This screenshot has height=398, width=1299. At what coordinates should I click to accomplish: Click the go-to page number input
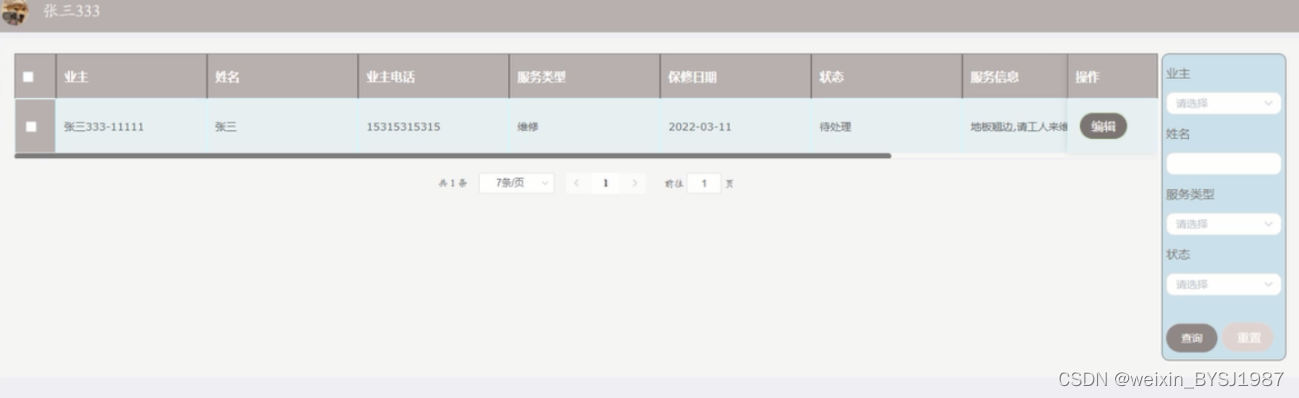point(704,183)
